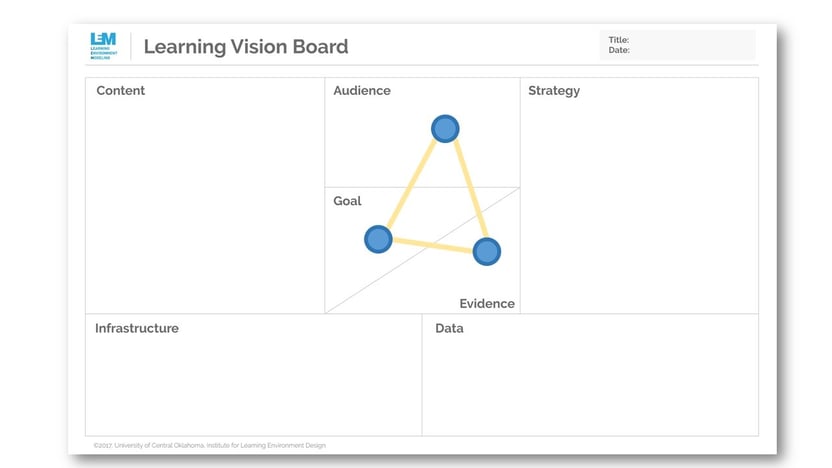Select the left blue circle node

coord(378,239)
